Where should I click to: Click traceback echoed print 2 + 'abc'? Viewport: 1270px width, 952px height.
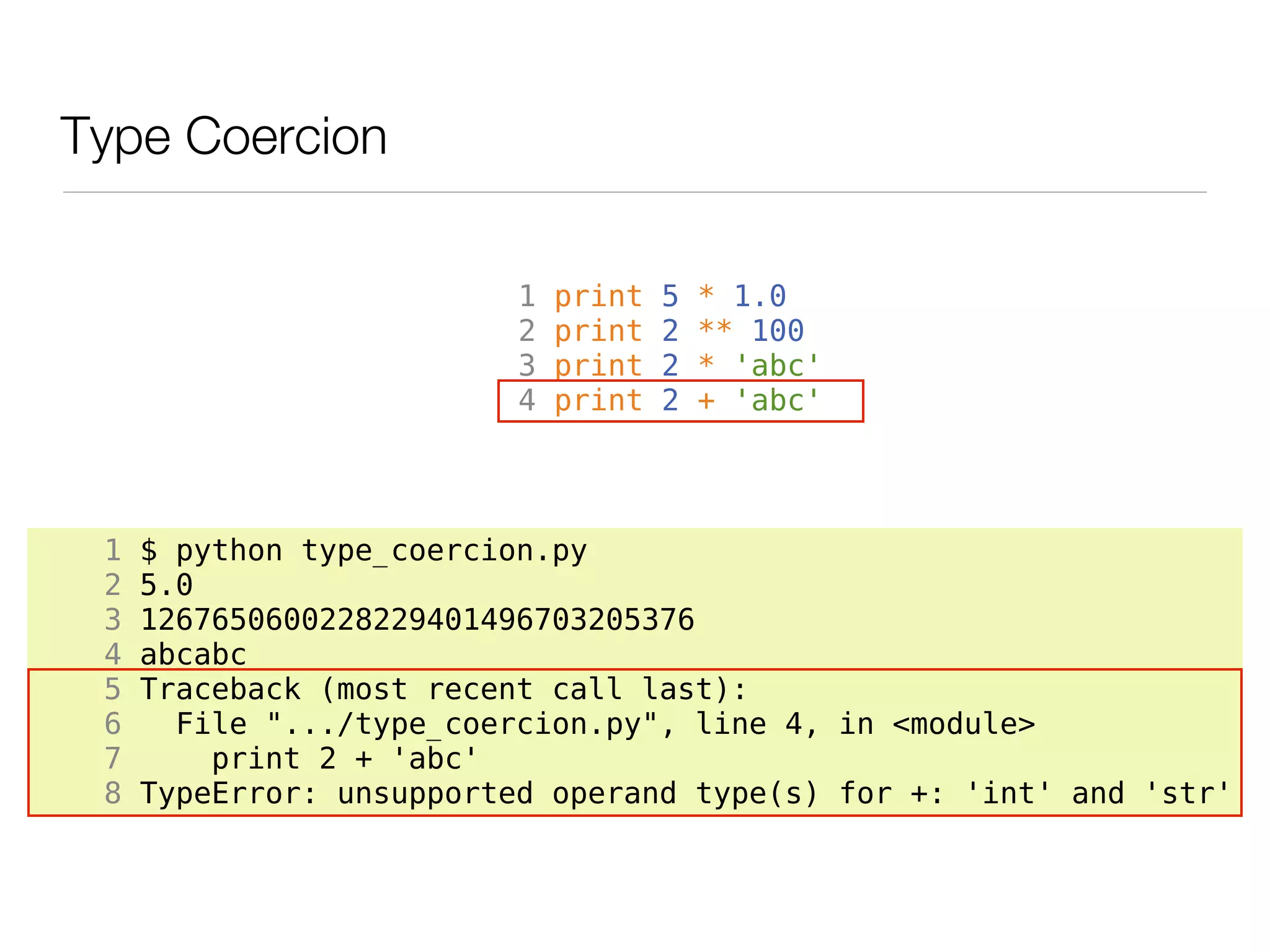point(344,759)
